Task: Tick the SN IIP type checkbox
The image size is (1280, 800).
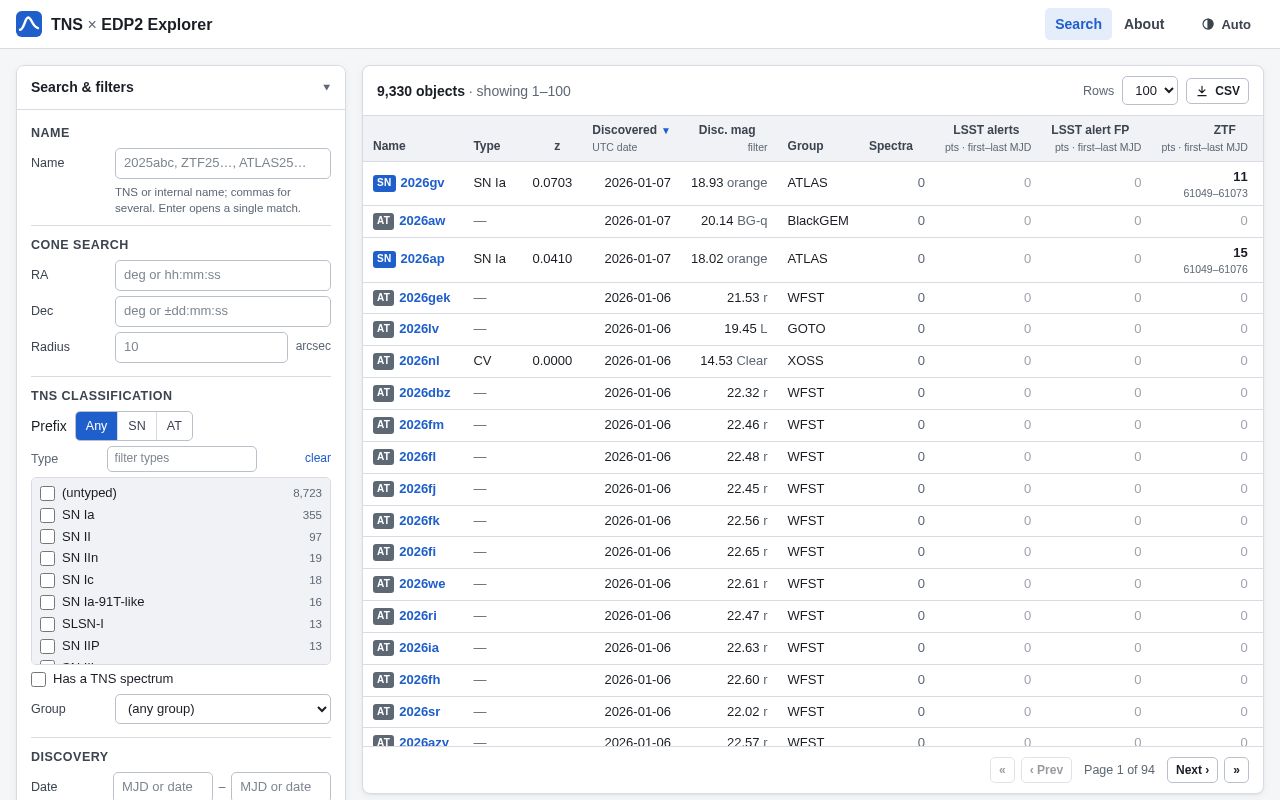Action: tap(48, 646)
